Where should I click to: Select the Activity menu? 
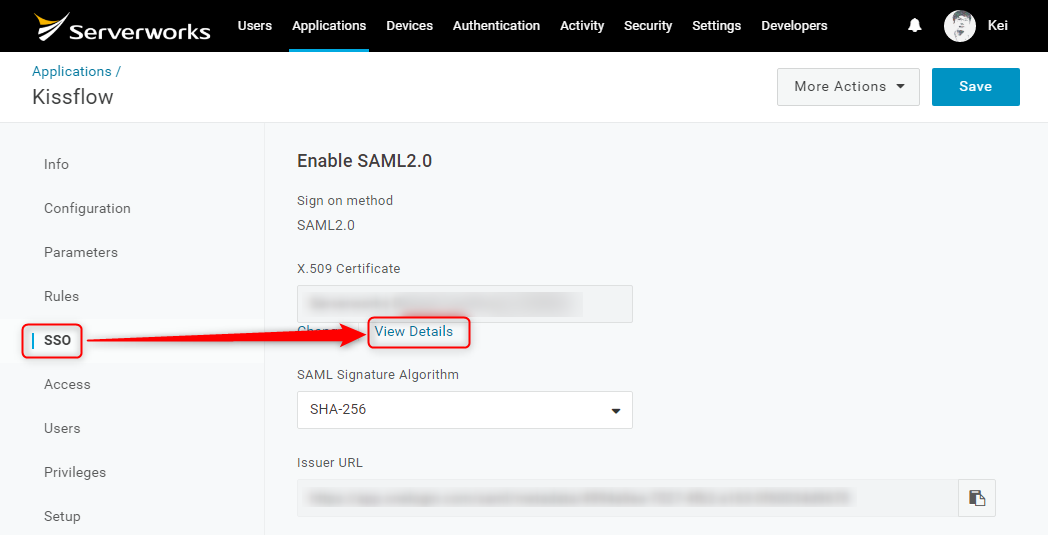coord(582,26)
